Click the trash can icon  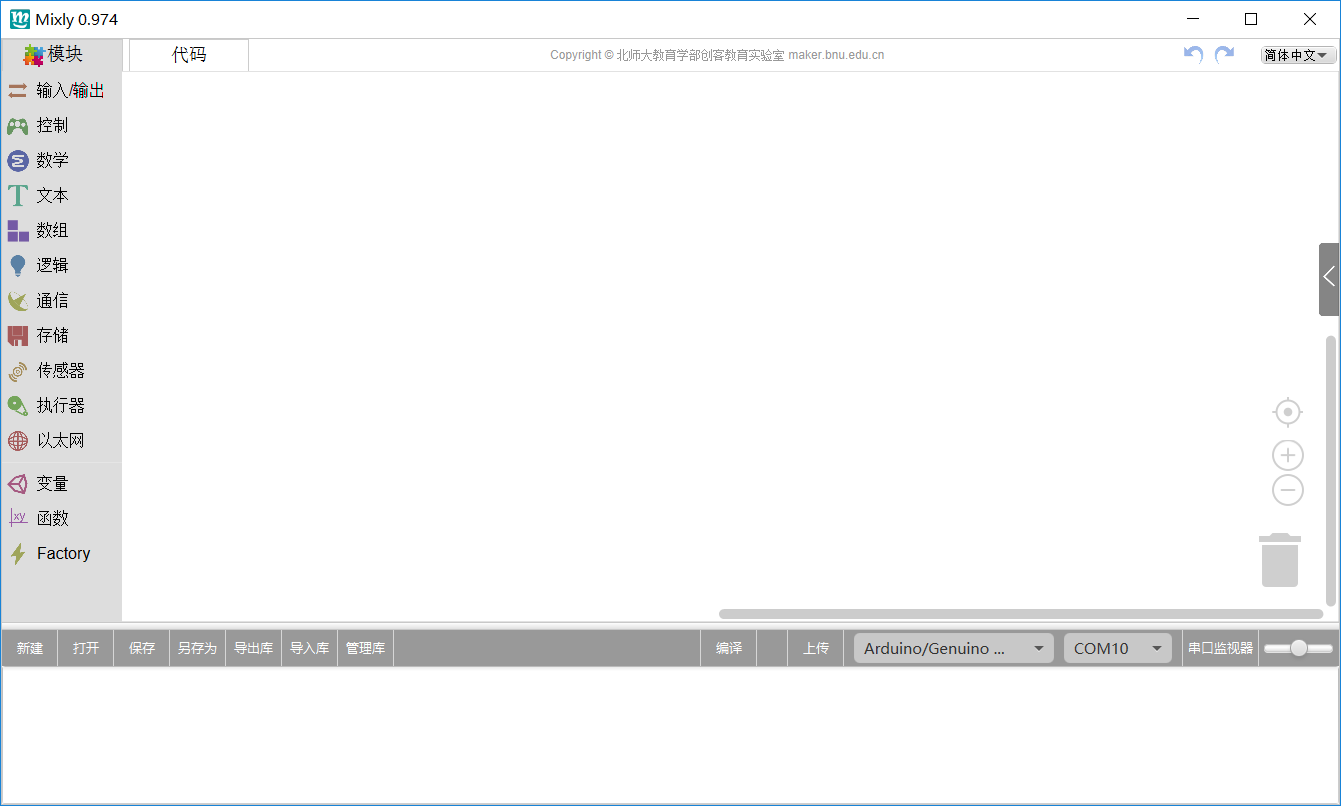(x=1280, y=560)
